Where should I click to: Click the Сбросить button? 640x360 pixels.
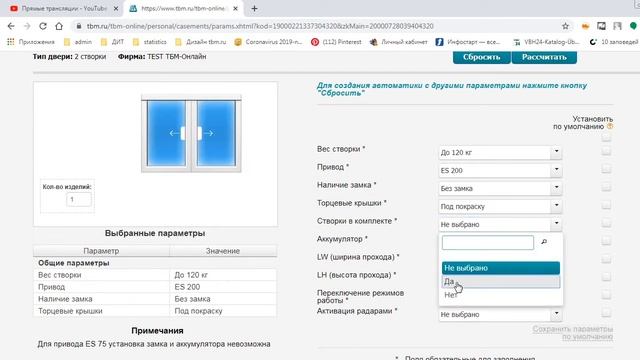[482, 57]
